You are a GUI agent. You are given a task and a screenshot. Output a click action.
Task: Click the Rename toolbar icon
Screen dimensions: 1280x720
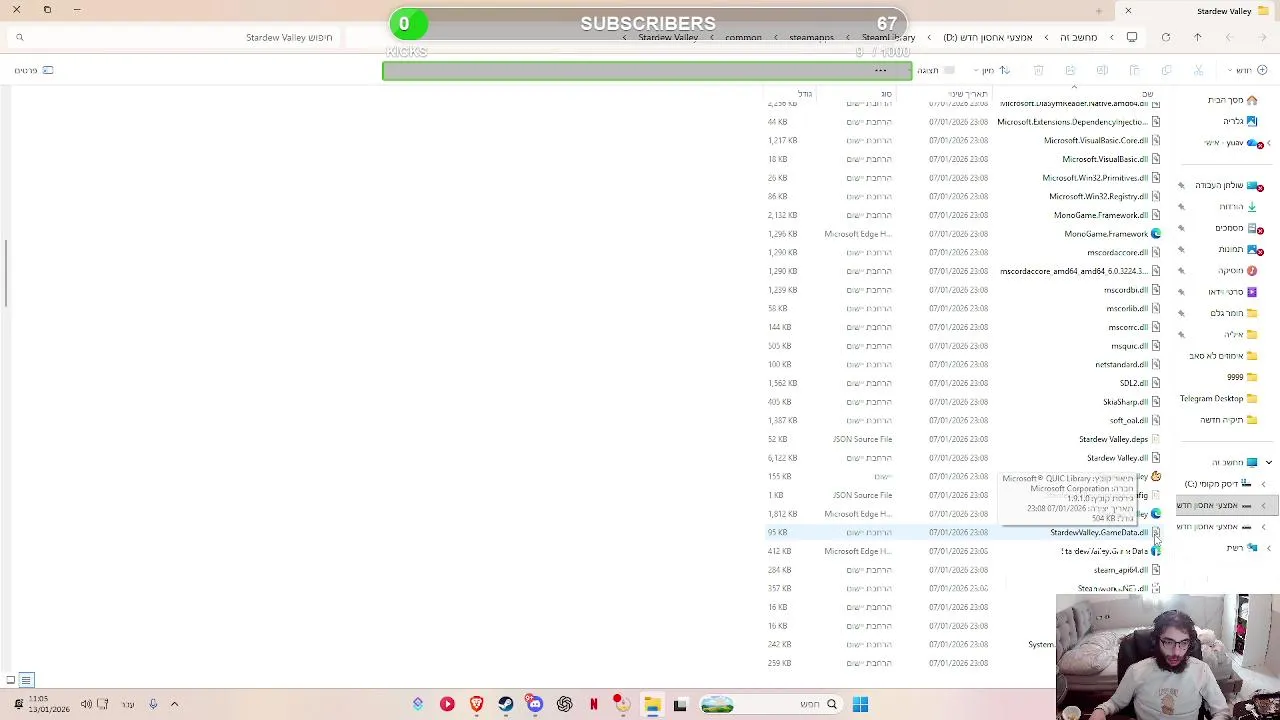click(1102, 70)
